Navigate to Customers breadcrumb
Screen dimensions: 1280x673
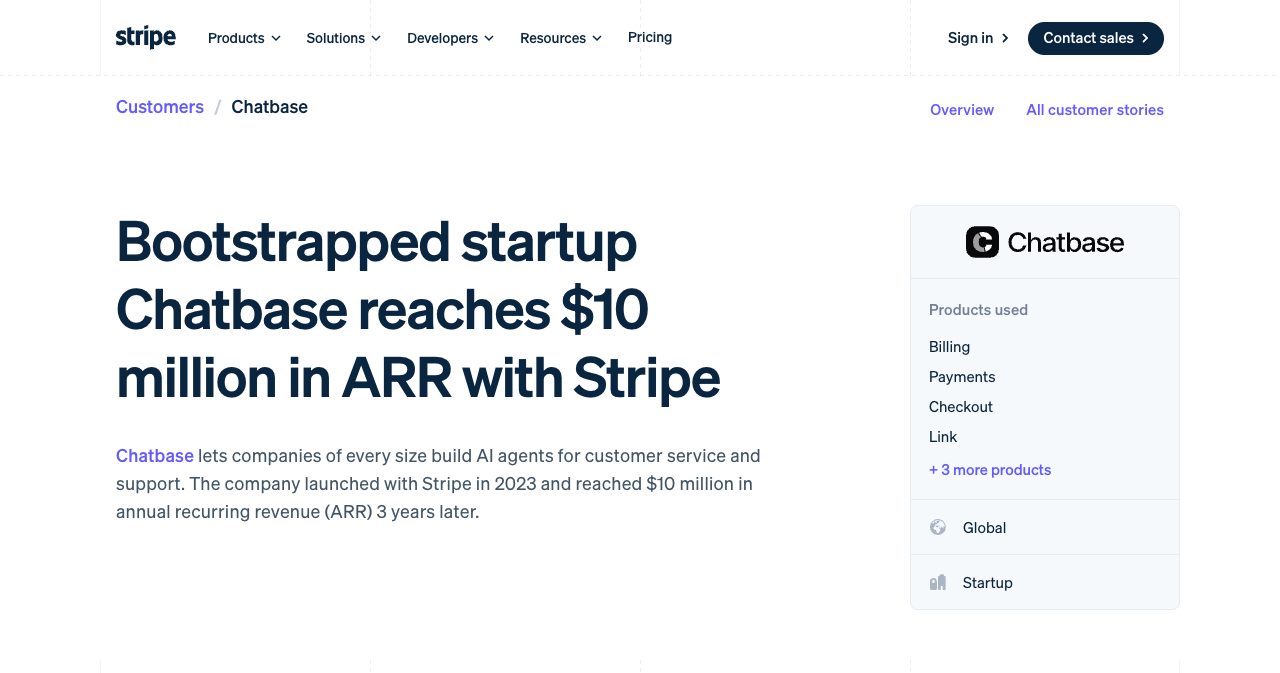(160, 107)
